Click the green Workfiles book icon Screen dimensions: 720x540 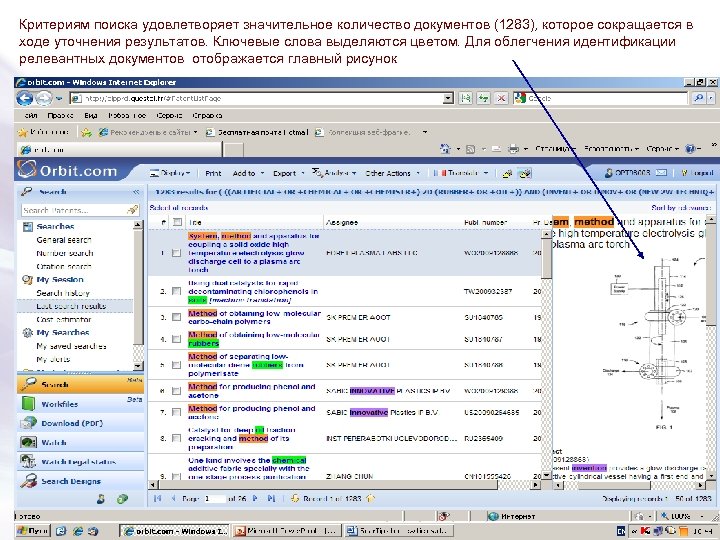[28, 404]
